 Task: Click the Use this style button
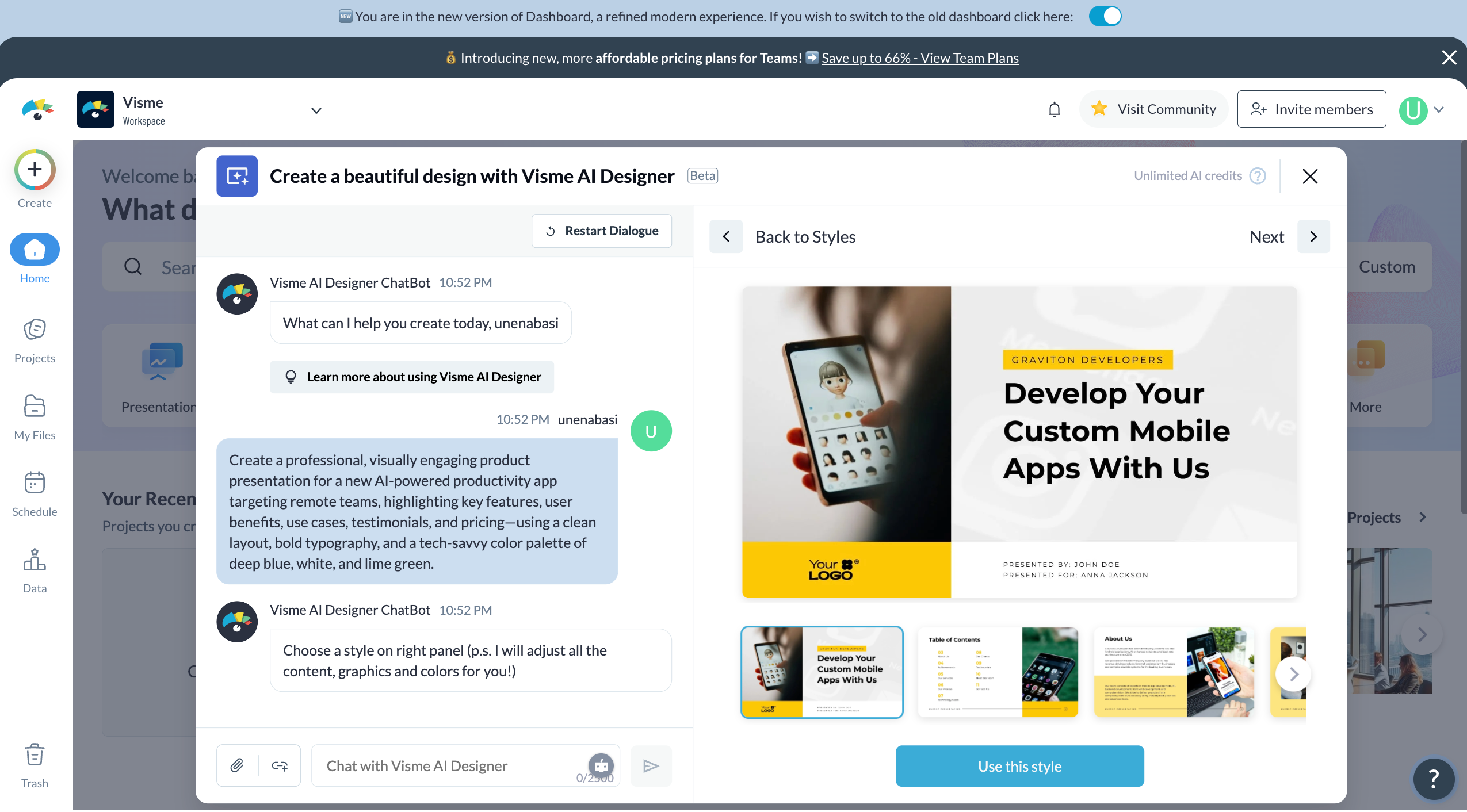click(x=1019, y=766)
